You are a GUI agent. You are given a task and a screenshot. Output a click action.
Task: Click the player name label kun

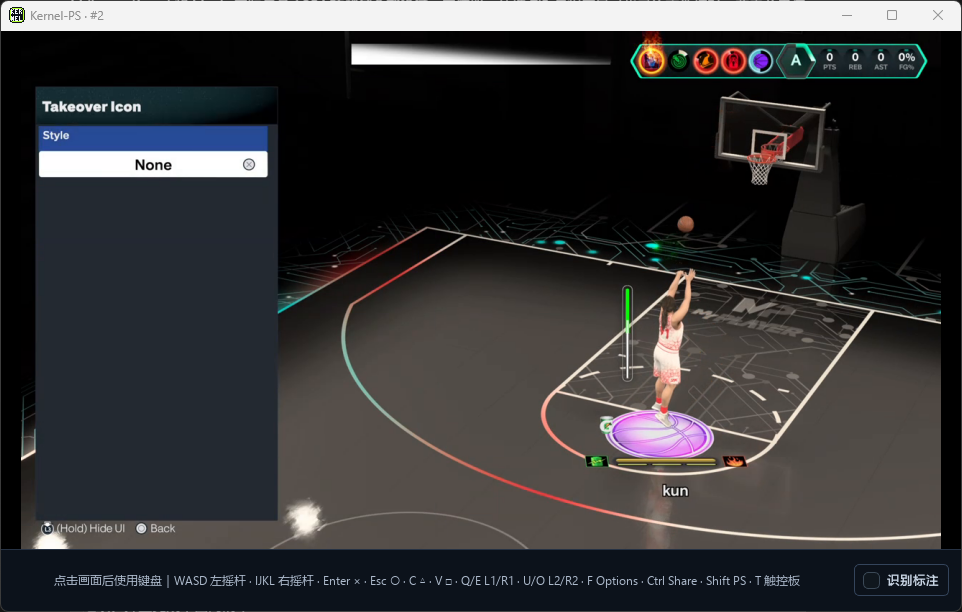(x=675, y=491)
